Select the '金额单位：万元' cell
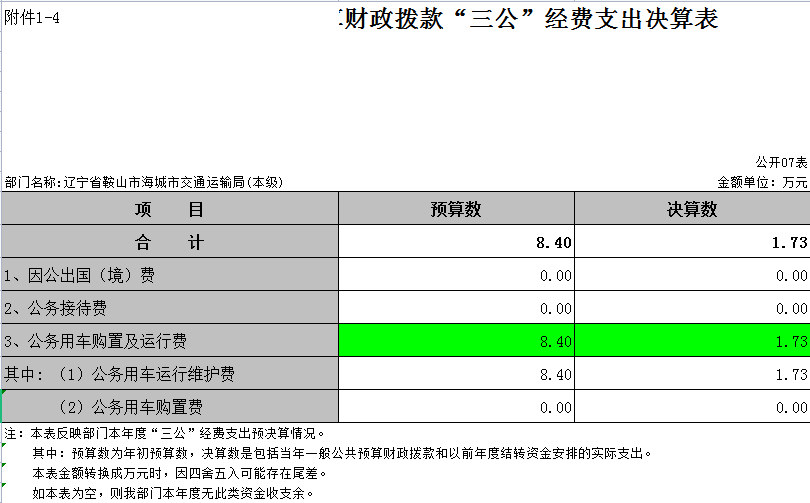 tap(762, 182)
